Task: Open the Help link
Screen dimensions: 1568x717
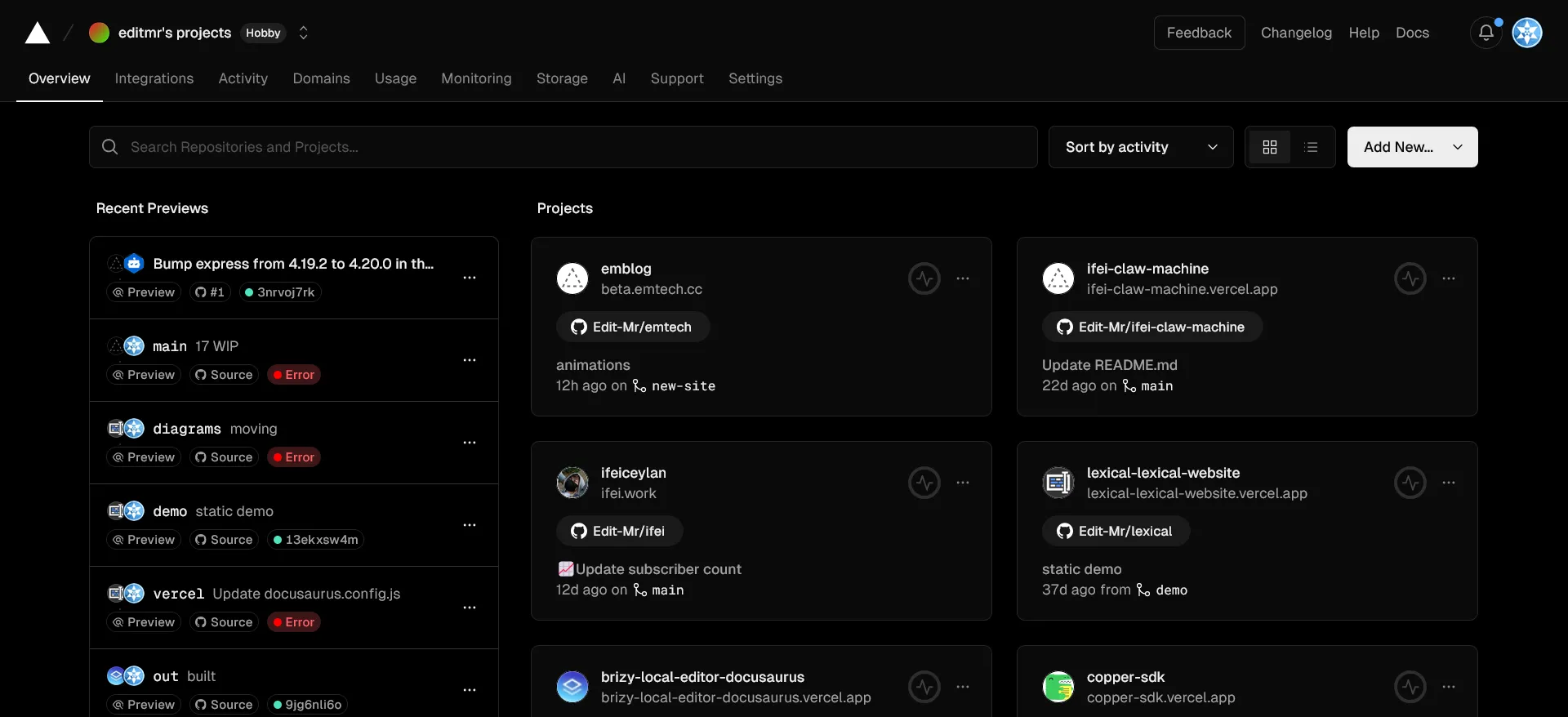Action: pyautogui.click(x=1364, y=33)
